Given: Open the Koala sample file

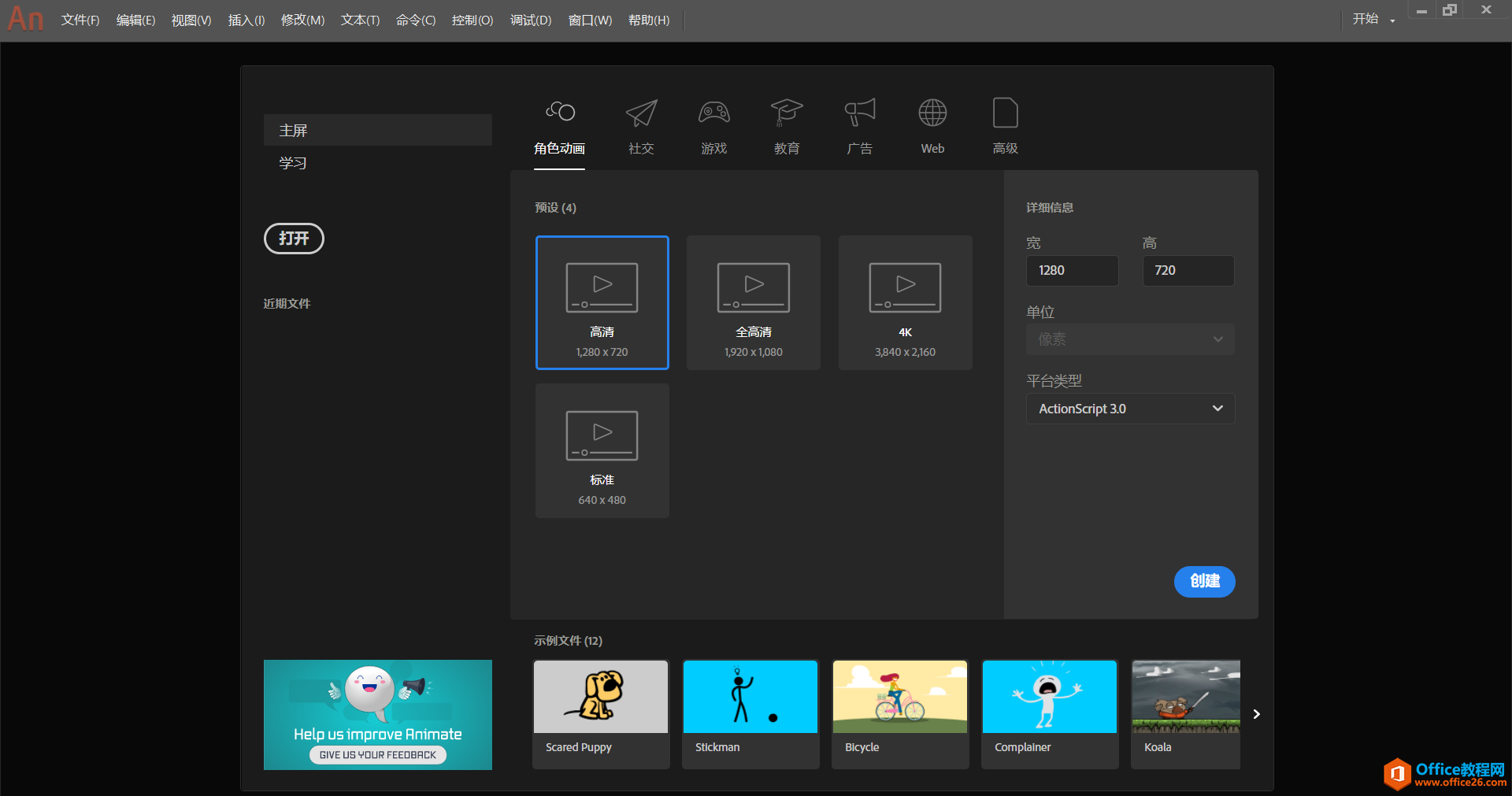Looking at the screenshot, I should 1186,714.
